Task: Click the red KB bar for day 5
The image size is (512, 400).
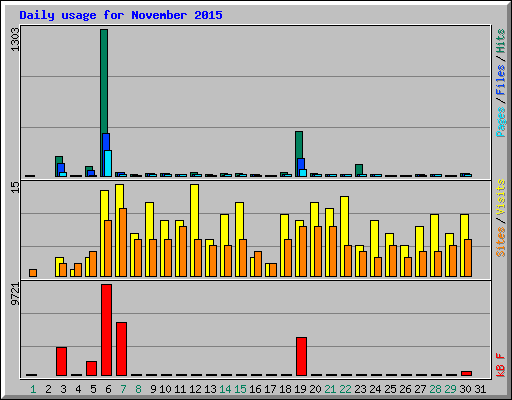Action: click(x=91, y=368)
